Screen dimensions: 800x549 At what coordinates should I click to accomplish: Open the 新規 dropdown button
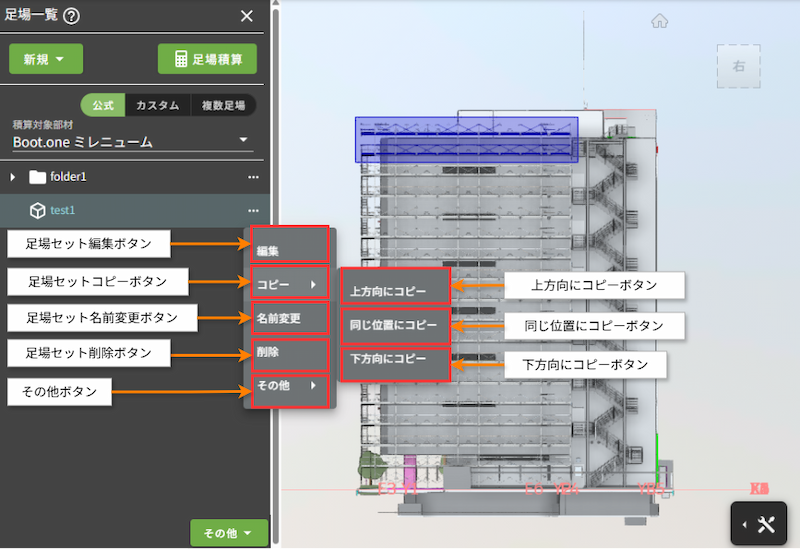pos(45,59)
